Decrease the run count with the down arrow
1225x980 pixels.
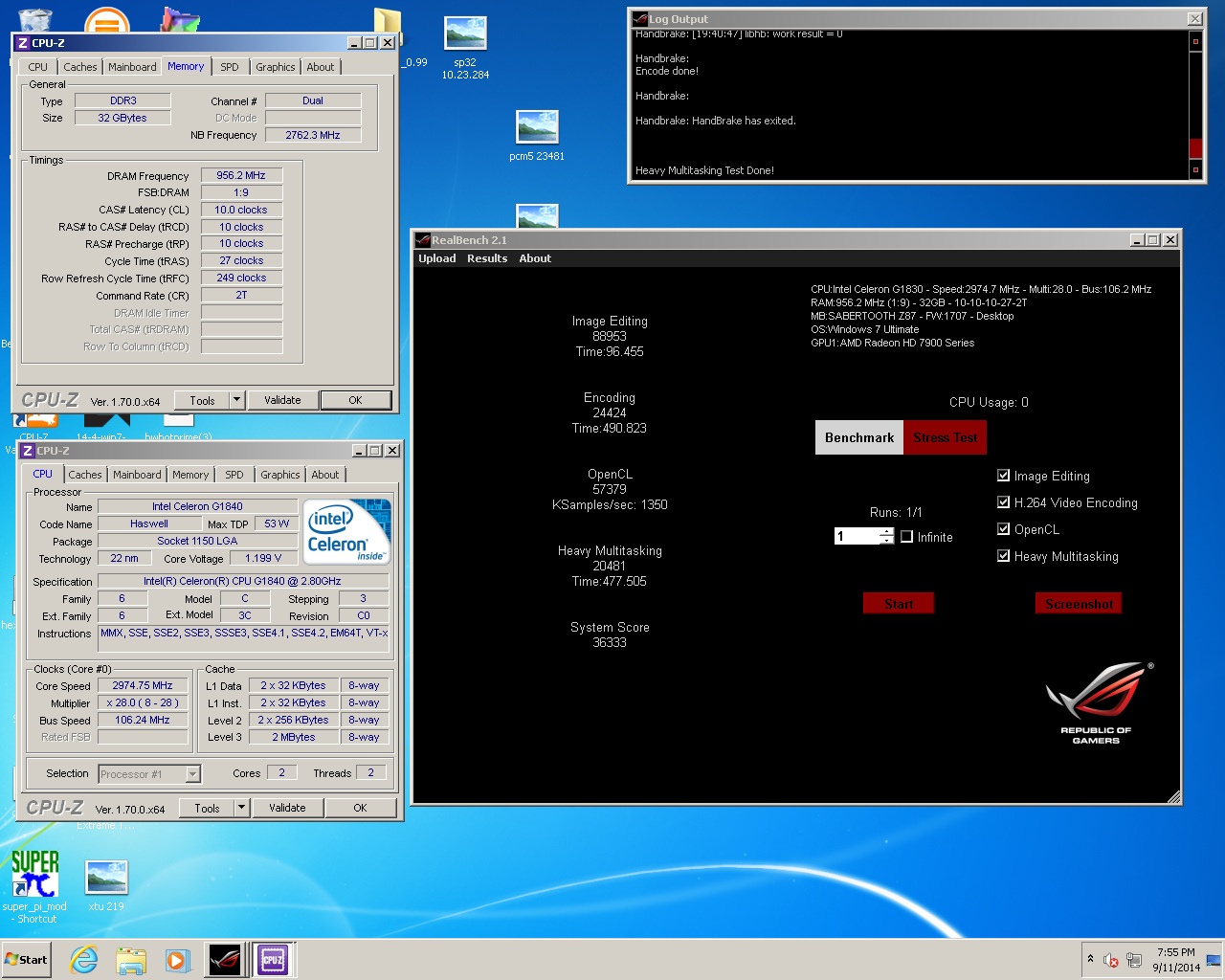pos(887,541)
